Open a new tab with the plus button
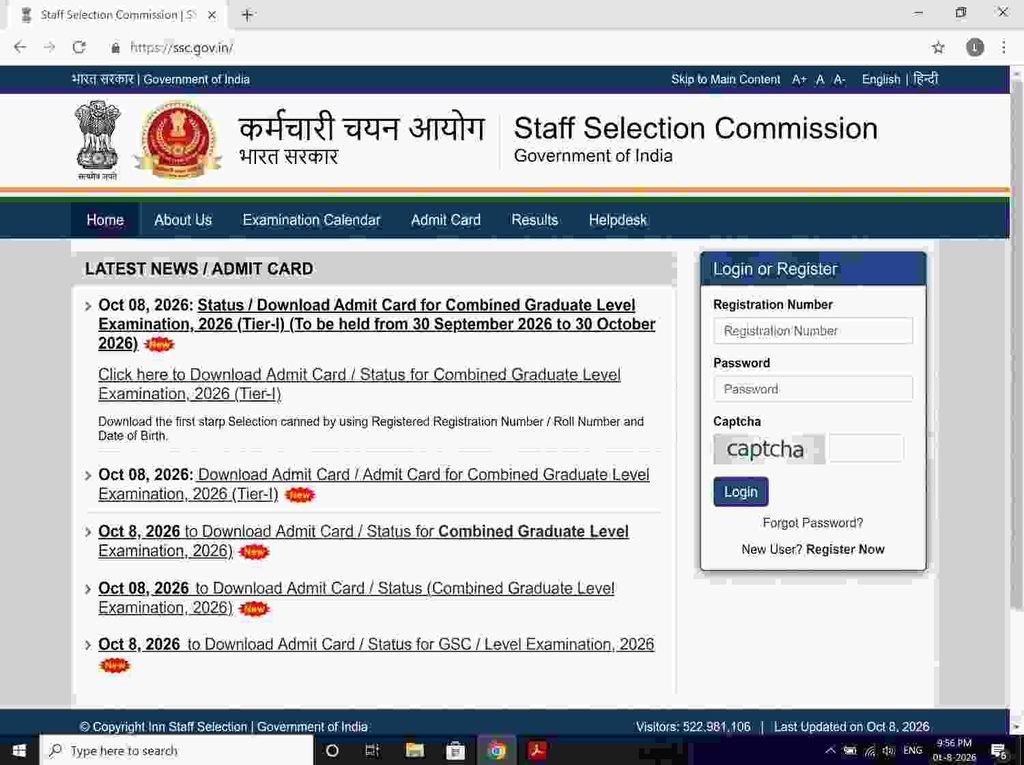Viewport: 1024px width, 765px height. tap(248, 14)
